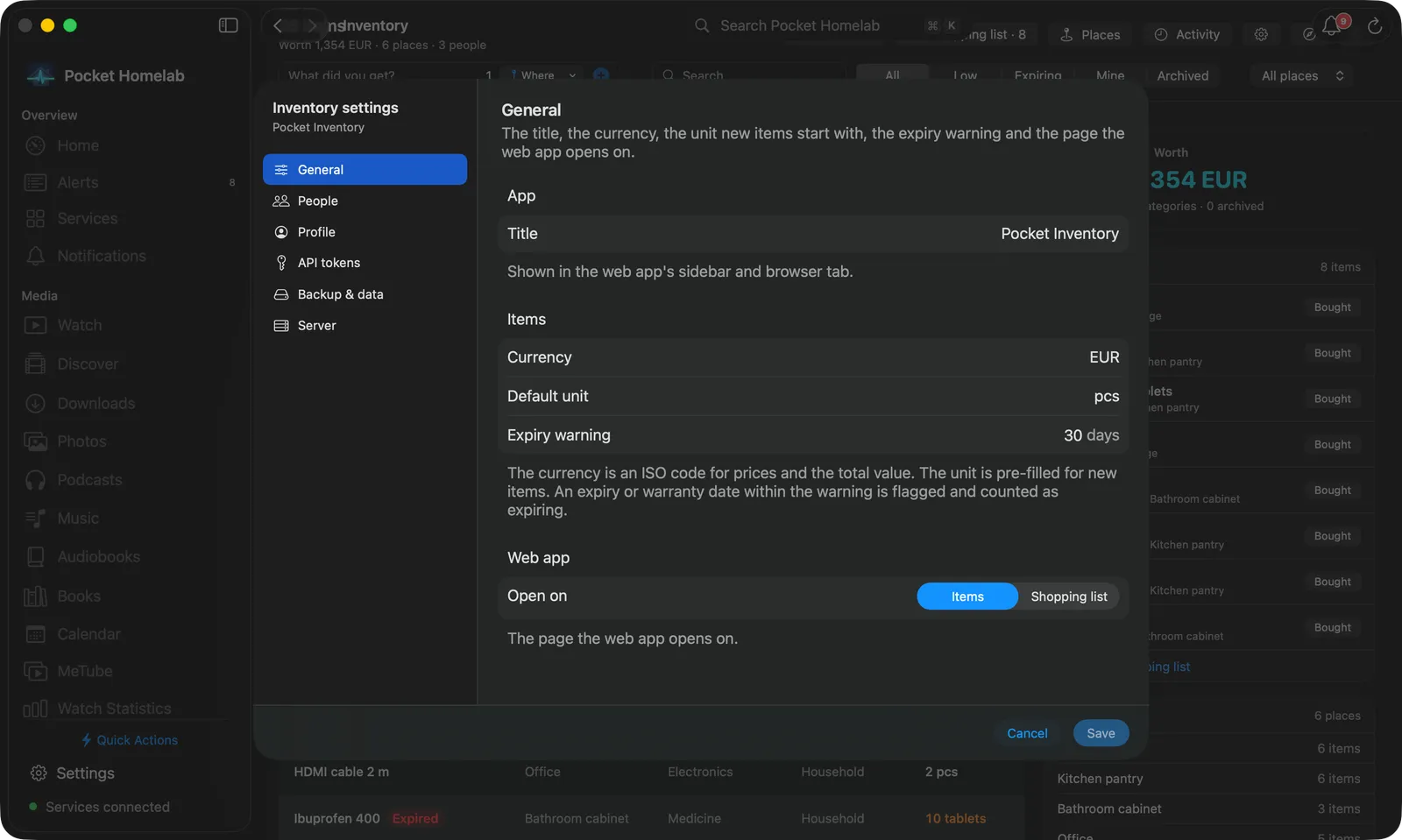Edit the Default unit field showing pcs
This screenshot has height=840, width=1402.
click(x=813, y=396)
